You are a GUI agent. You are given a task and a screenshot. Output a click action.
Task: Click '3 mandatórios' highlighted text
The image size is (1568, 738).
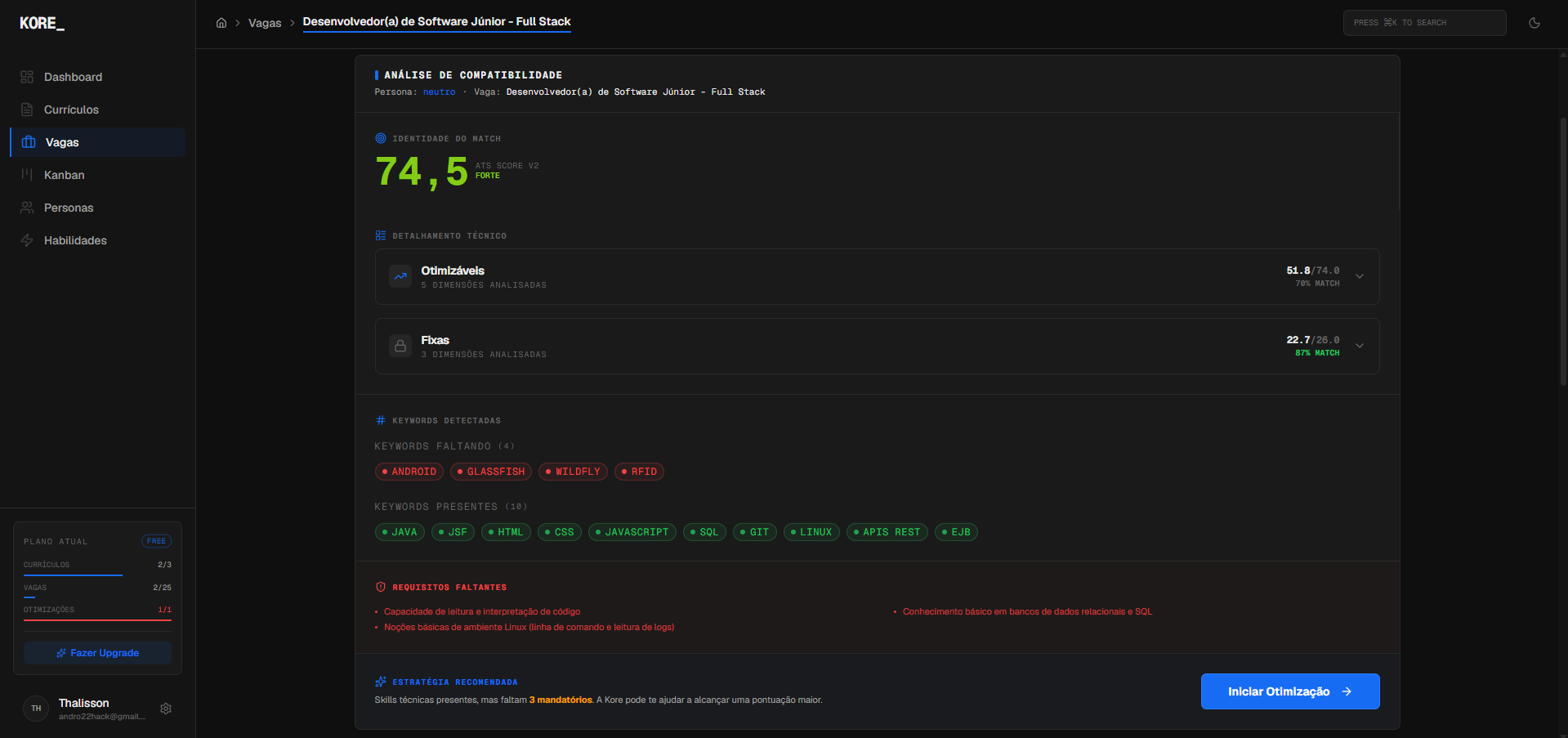click(561, 700)
